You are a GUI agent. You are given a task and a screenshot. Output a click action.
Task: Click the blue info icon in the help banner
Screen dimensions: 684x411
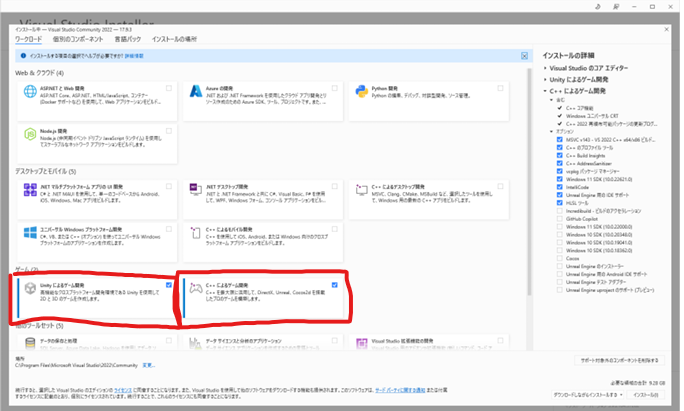(23, 56)
